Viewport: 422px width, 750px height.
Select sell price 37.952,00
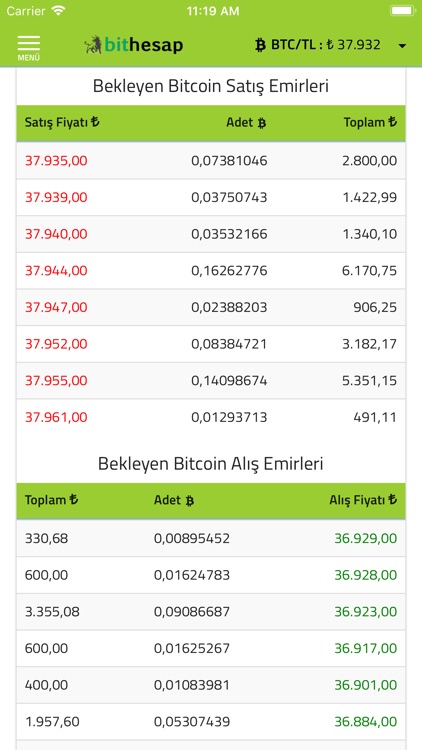[x=56, y=344]
